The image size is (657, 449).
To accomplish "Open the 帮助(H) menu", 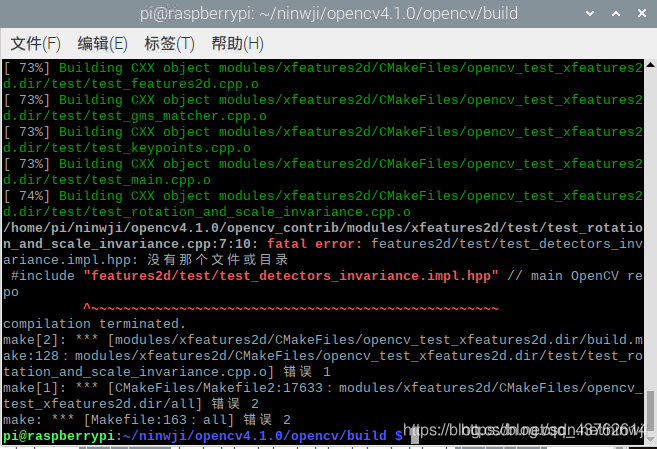I will point(238,44).
